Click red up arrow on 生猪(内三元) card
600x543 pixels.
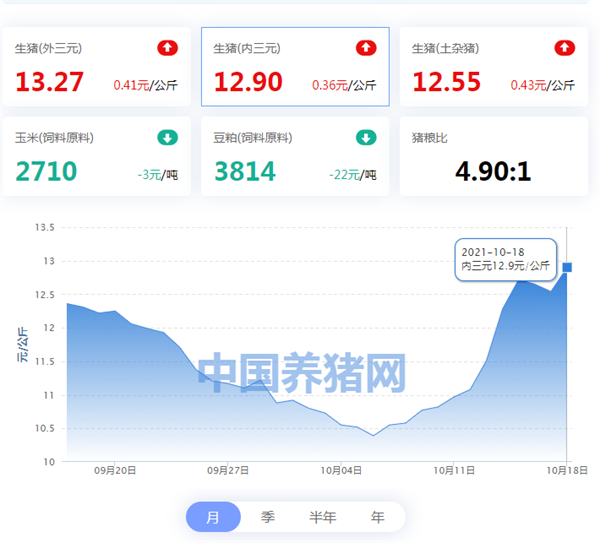point(366,48)
